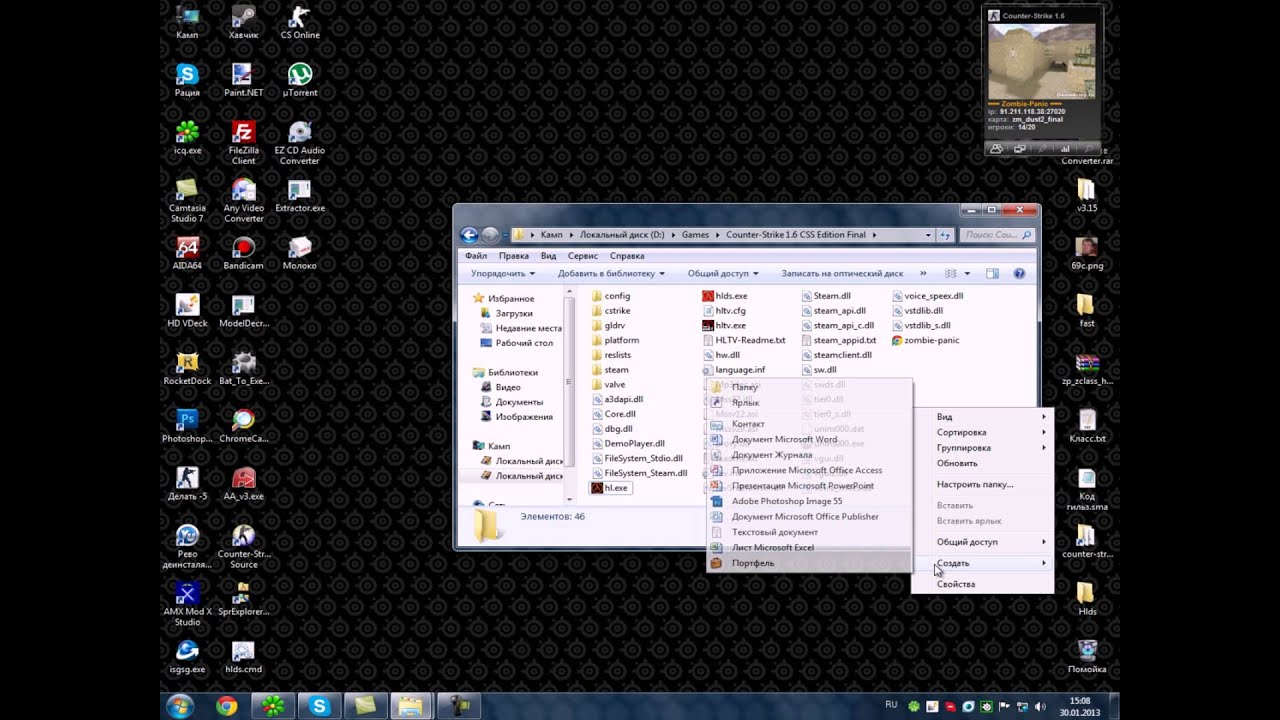Open Google Chrome from the taskbar

tap(227, 707)
